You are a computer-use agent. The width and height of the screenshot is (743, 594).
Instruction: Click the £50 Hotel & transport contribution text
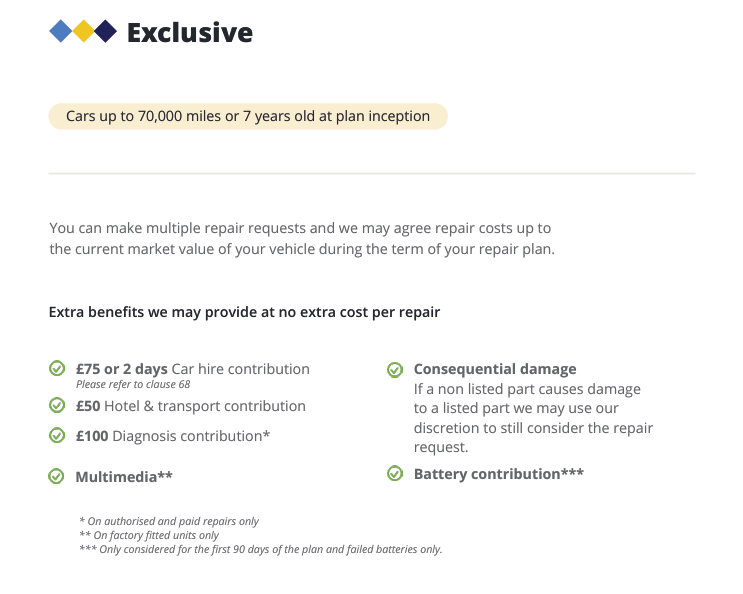(190, 406)
